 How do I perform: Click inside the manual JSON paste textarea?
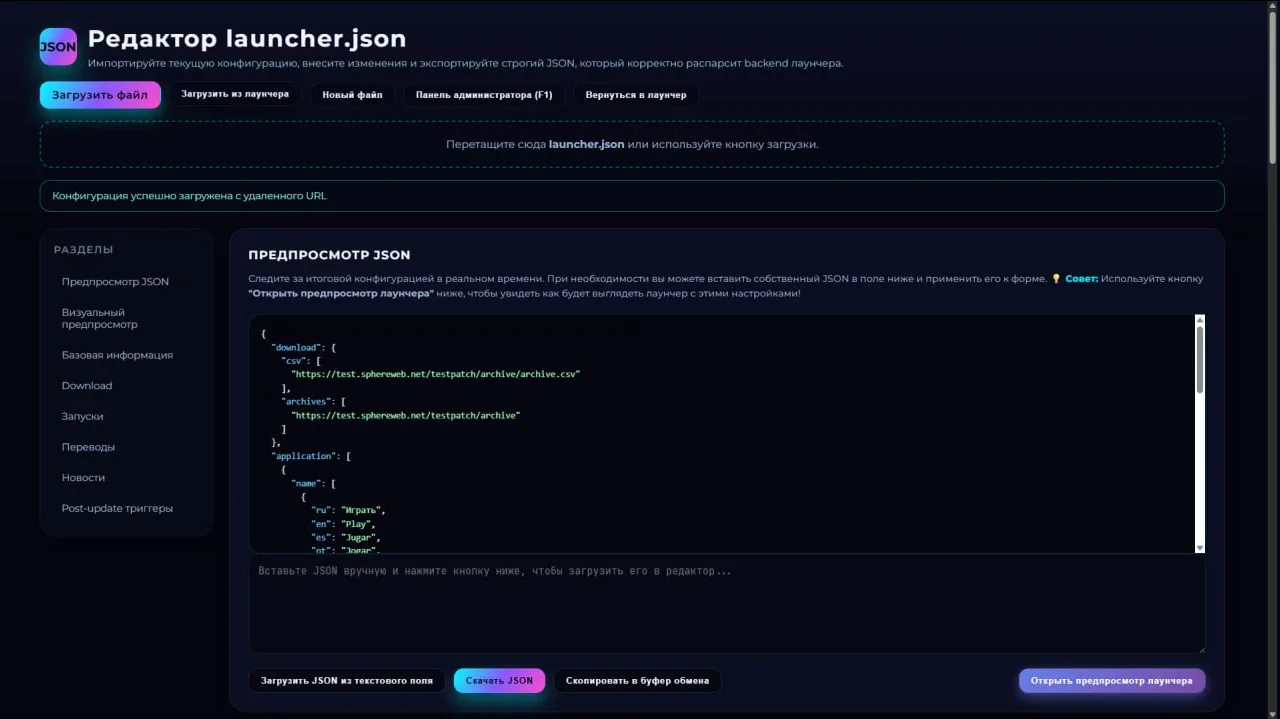tap(726, 606)
